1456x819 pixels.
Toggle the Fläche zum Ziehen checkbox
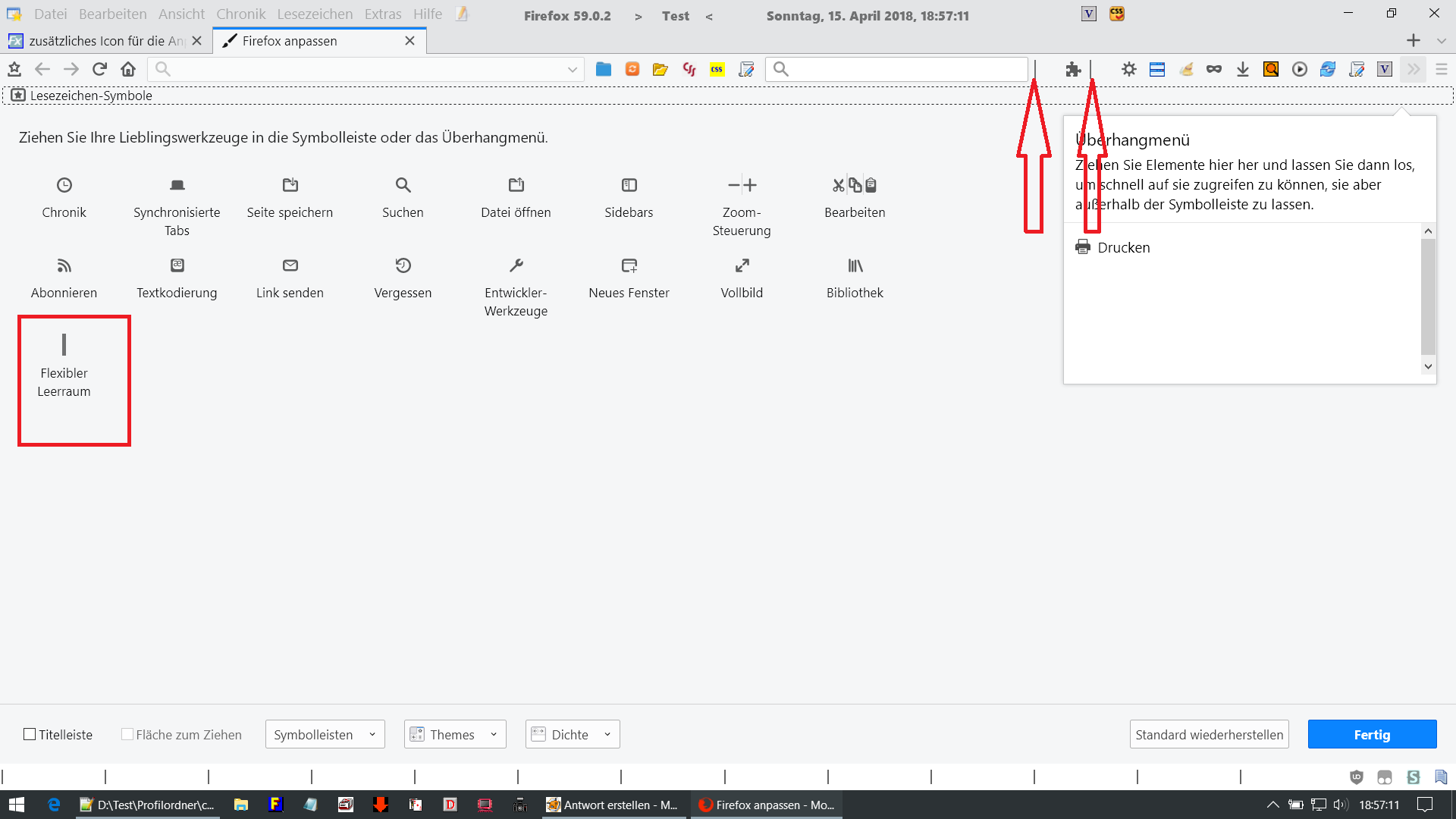tap(127, 734)
